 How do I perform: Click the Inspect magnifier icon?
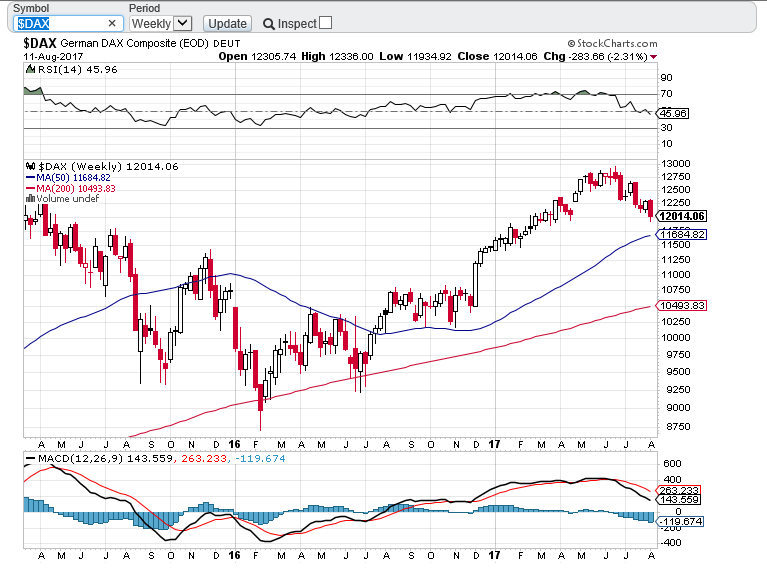point(269,24)
